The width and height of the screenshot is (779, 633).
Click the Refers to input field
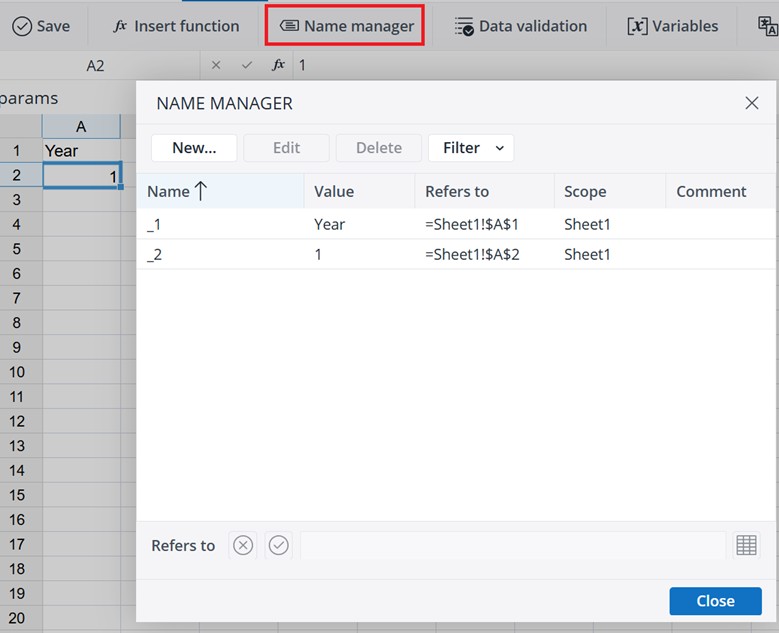(x=512, y=545)
